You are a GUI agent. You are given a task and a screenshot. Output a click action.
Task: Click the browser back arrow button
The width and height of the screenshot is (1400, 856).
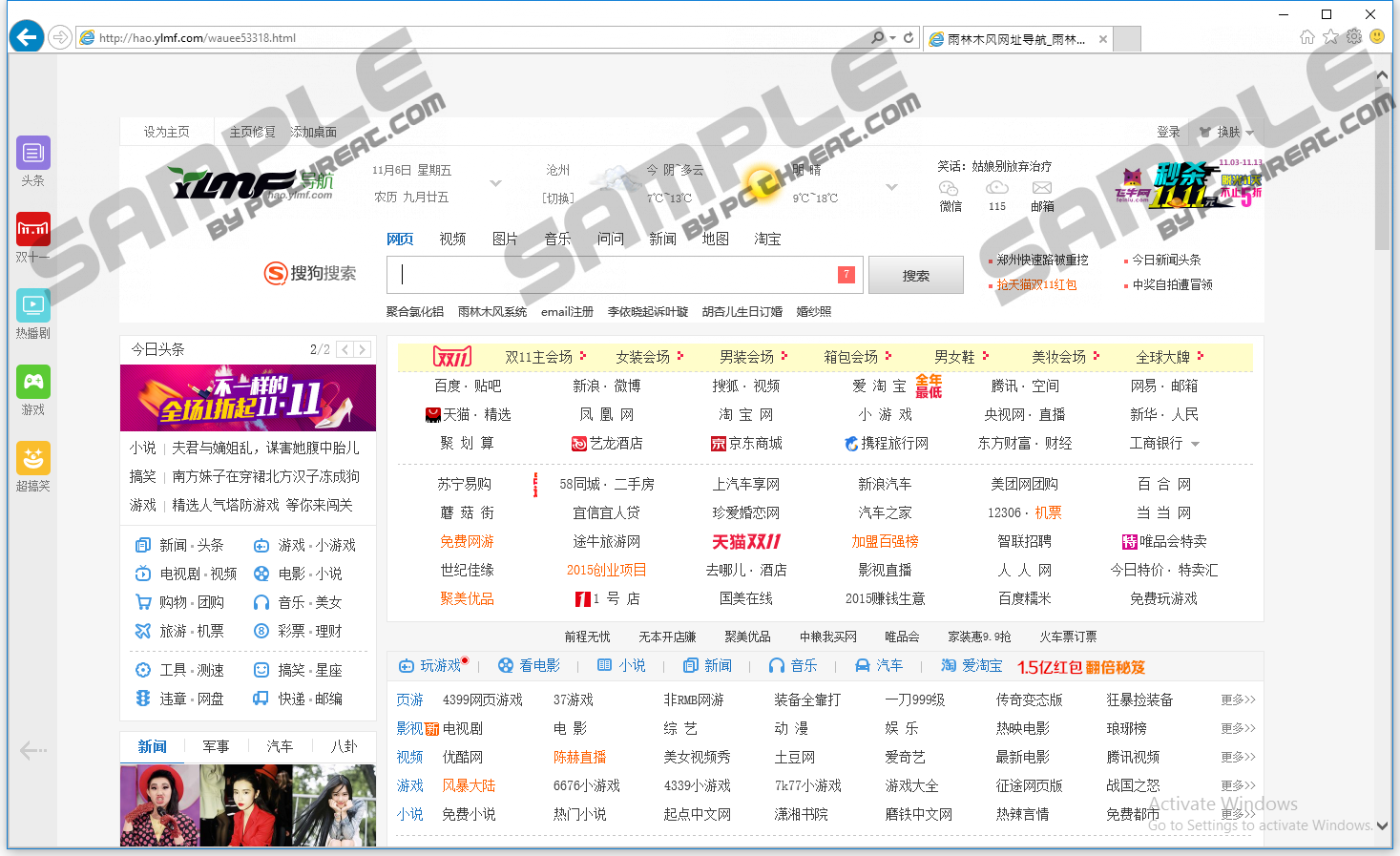(27, 37)
